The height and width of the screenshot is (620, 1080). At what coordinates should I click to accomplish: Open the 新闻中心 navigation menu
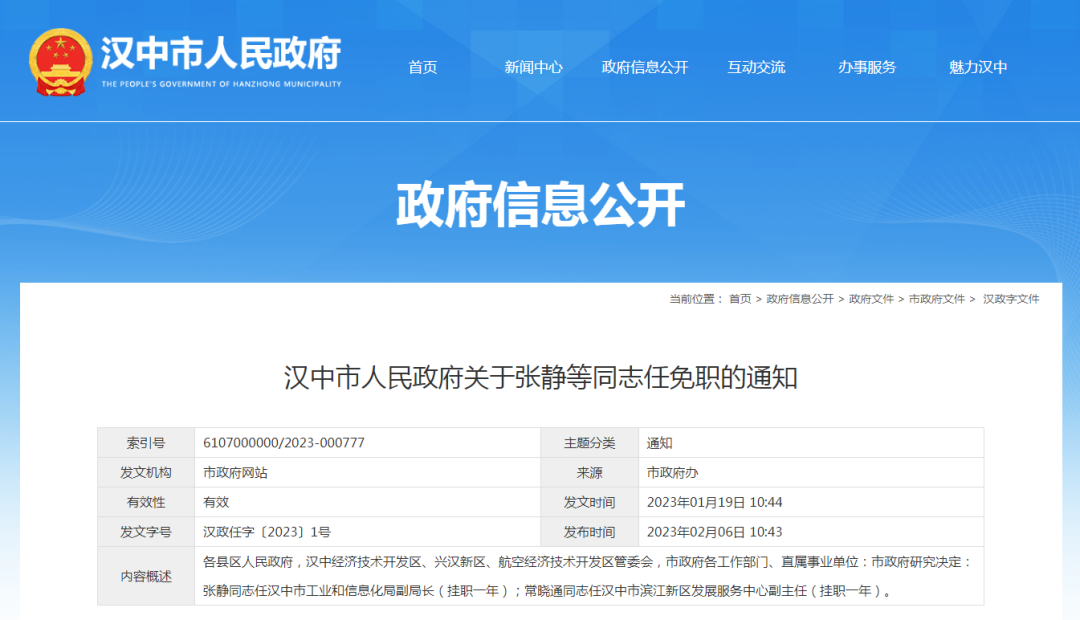(533, 67)
